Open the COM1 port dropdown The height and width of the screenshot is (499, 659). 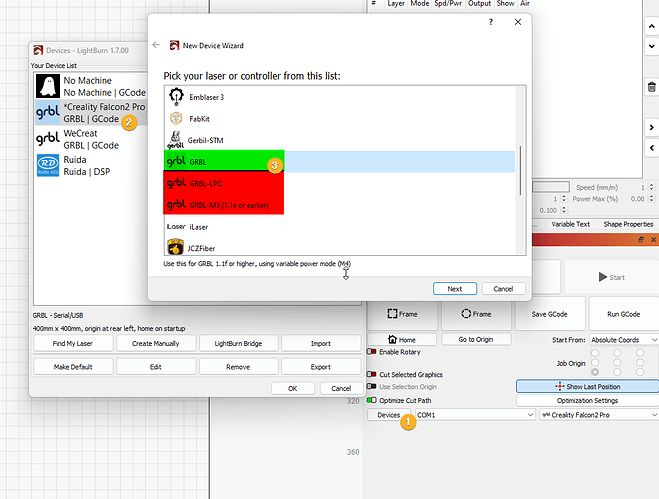pos(475,415)
